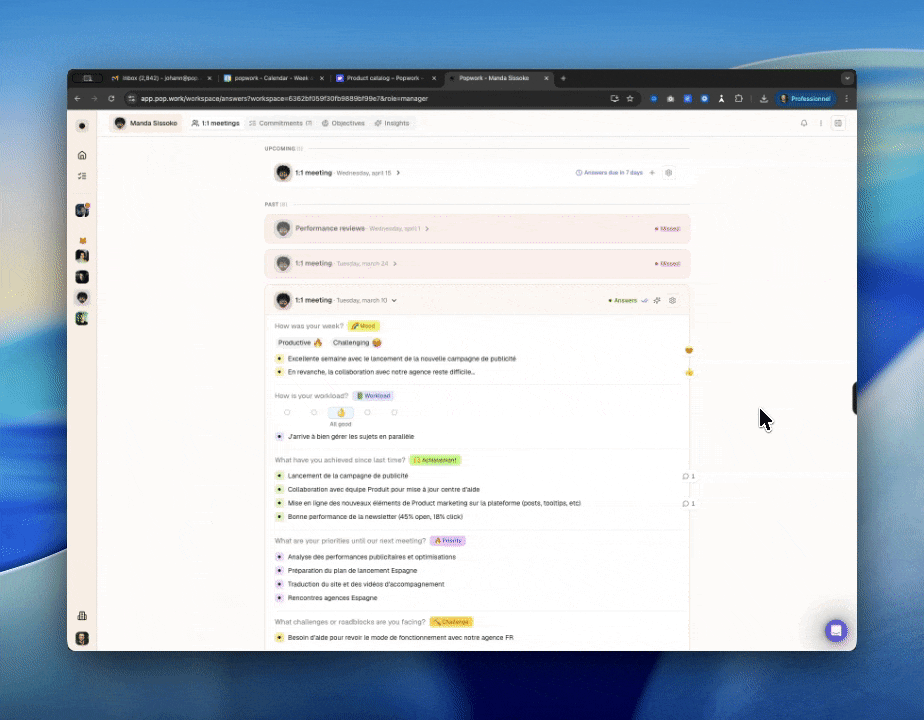Open the Home icon in the left sidebar
The height and width of the screenshot is (720, 924).
[82, 155]
